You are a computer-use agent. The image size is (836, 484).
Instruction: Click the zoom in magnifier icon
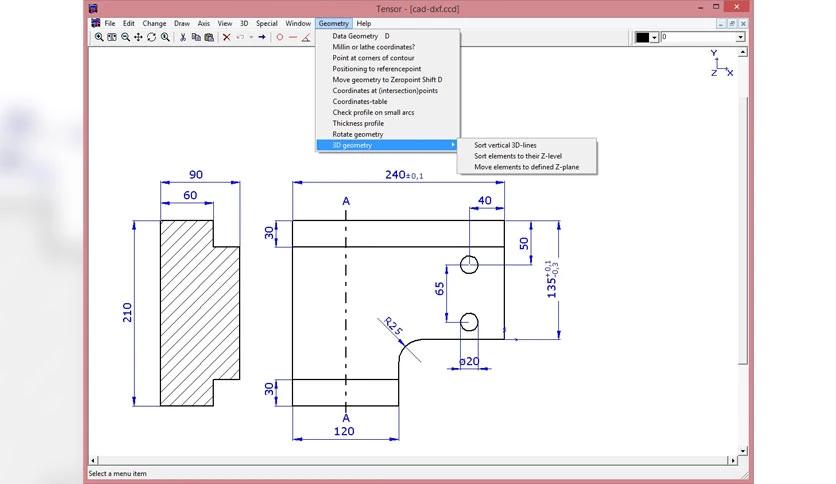(99, 37)
